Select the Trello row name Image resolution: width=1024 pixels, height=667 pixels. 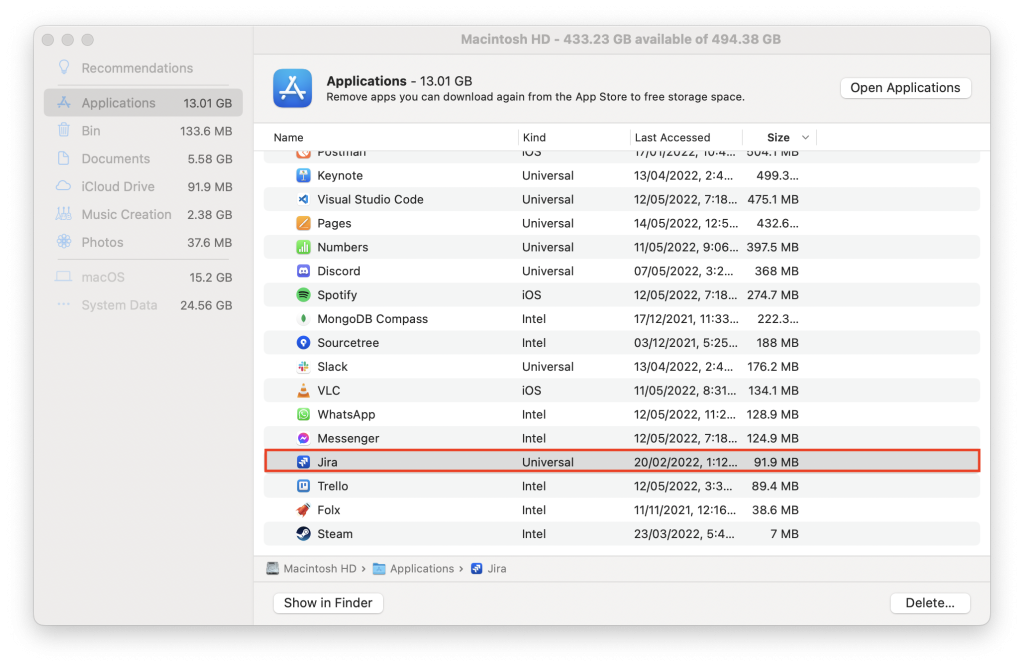[x=332, y=486]
